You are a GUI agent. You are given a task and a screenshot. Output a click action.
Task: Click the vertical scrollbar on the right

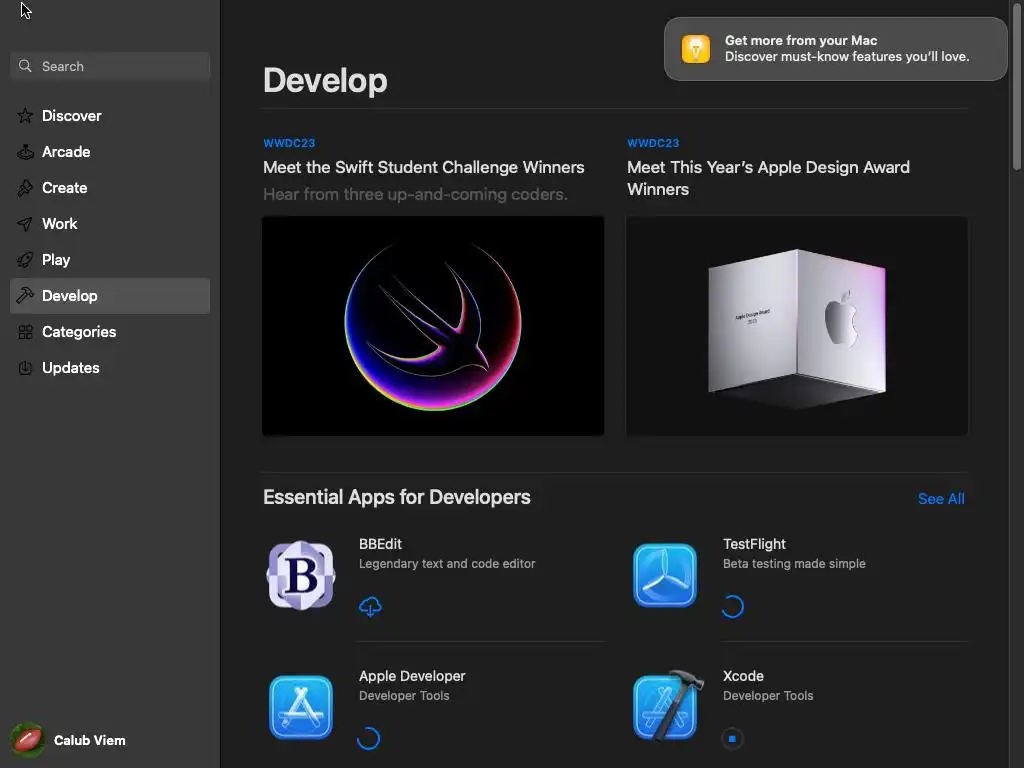pos(1017,85)
